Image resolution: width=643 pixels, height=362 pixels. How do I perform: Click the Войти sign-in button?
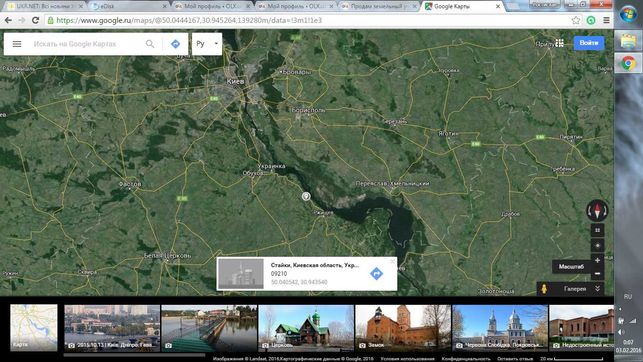point(589,43)
